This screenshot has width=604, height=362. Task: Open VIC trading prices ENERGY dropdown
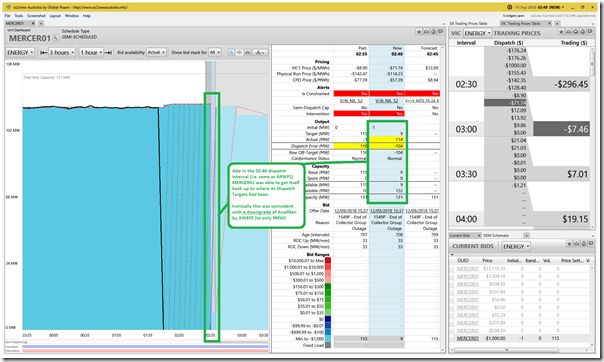pyautogui.click(x=478, y=34)
